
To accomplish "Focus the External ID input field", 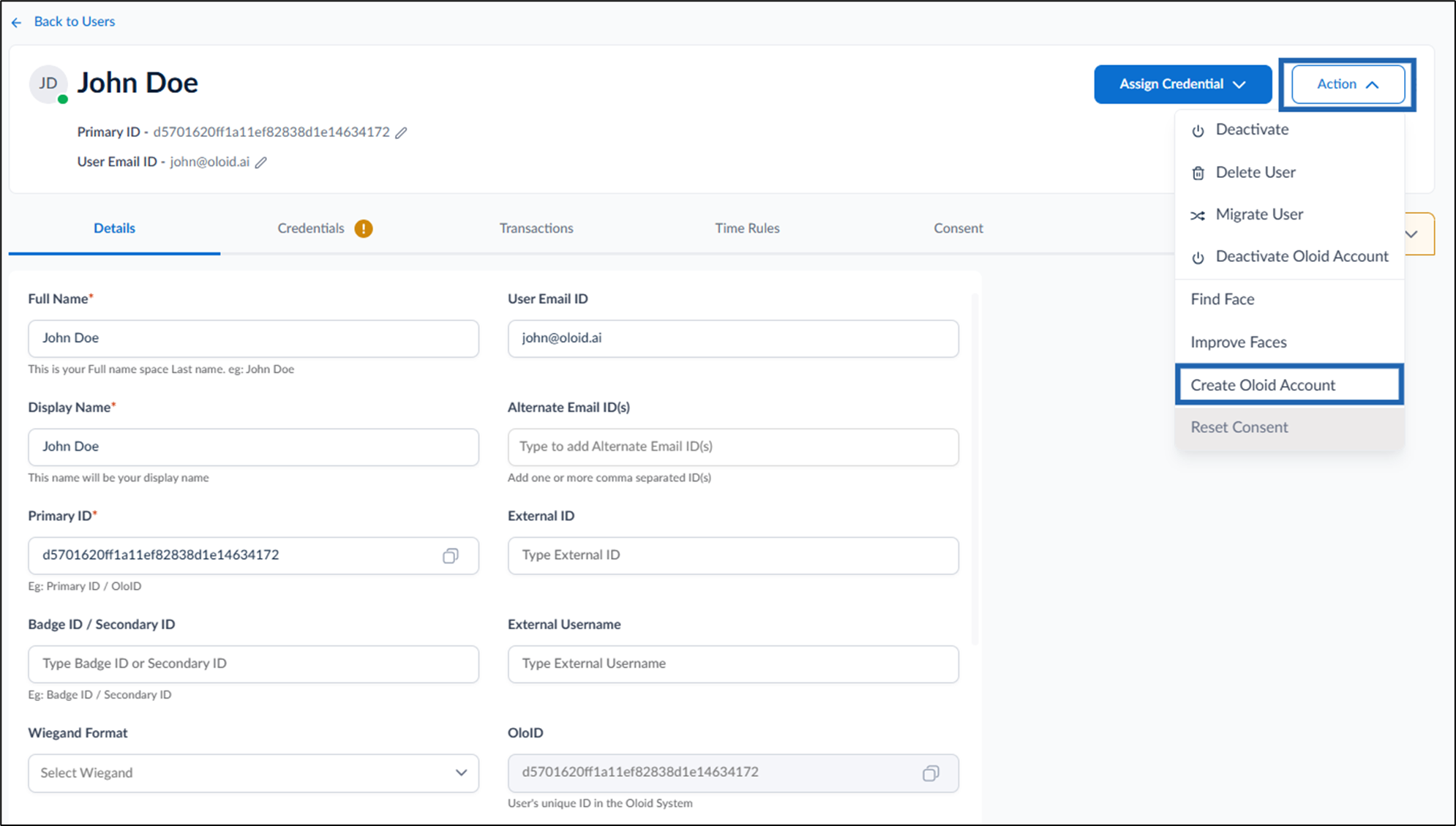I will [733, 556].
